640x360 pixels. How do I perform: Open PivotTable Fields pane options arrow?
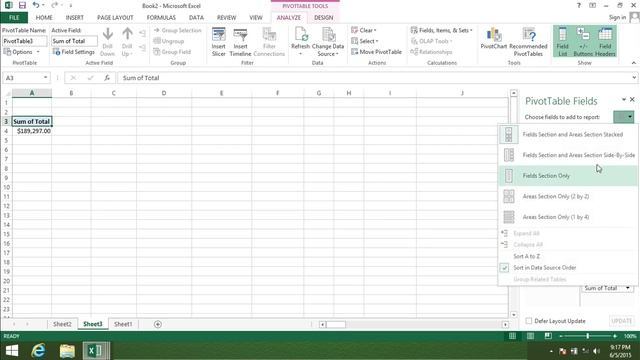(624, 100)
